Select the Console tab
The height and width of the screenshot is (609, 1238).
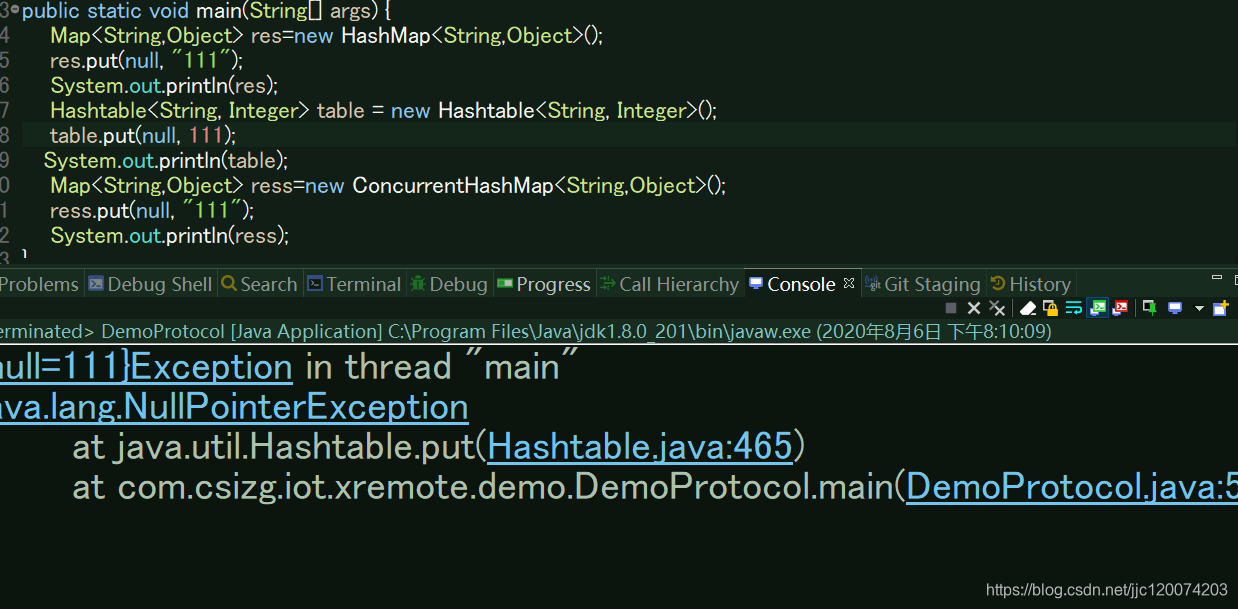[x=801, y=284]
